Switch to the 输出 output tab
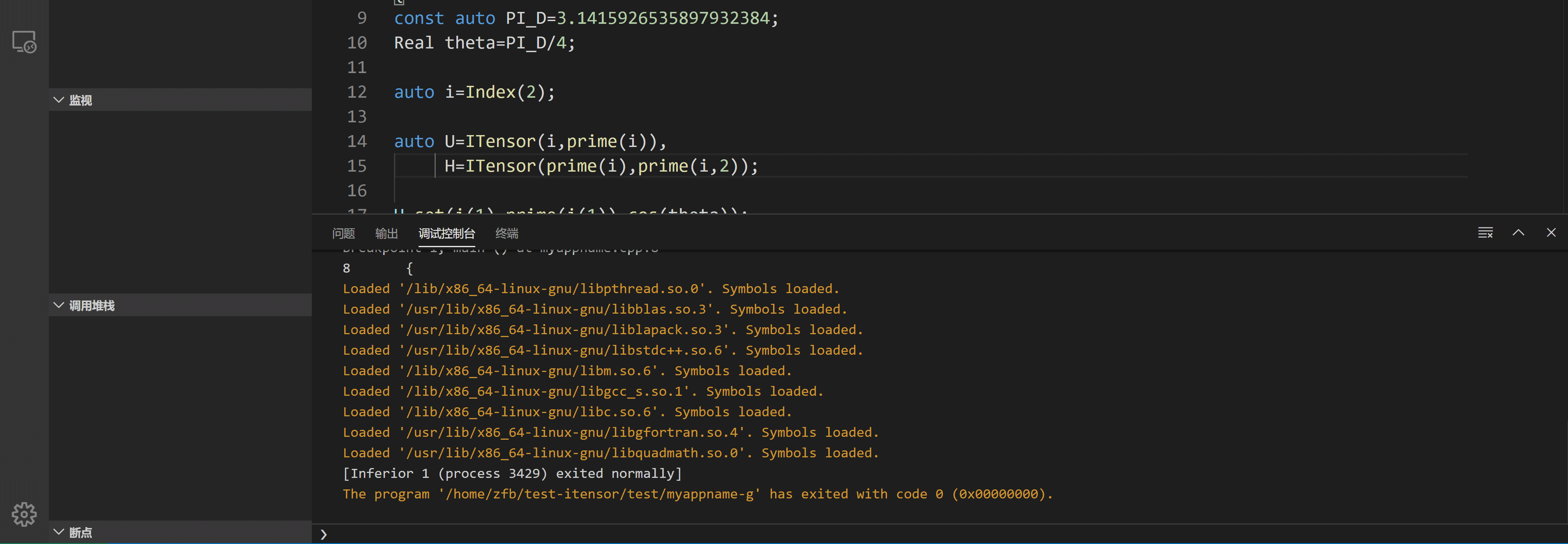The width and height of the screenshot is (1568, 544). (387, 233)
